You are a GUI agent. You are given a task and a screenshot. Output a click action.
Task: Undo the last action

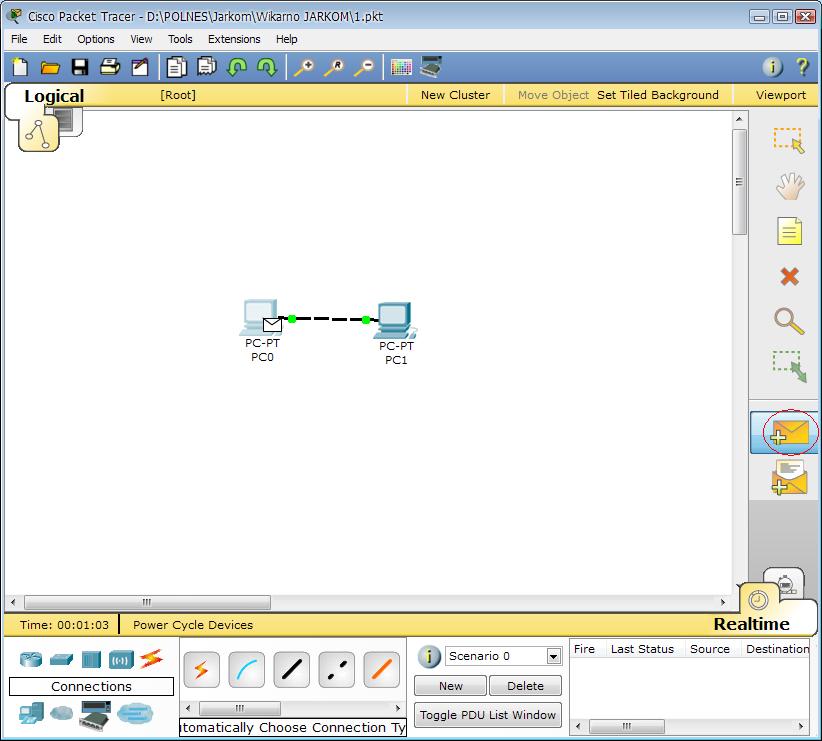[237, 67]
